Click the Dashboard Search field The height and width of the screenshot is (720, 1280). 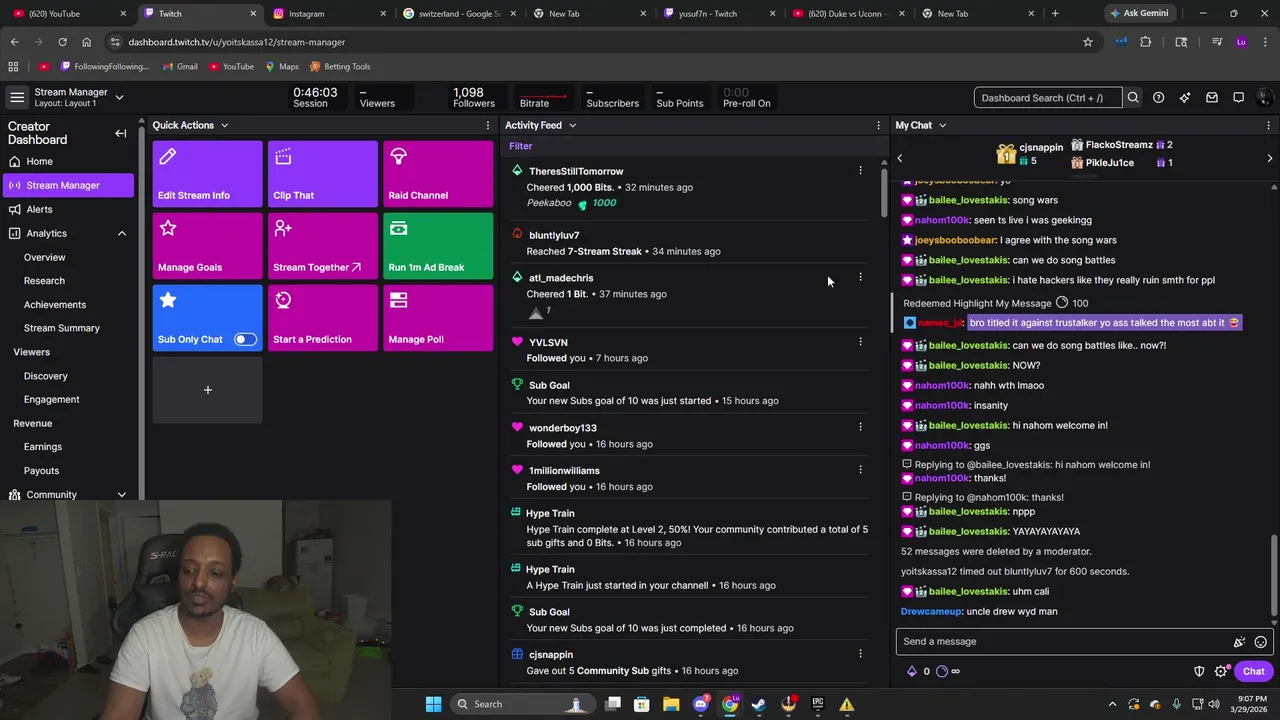coord(1048,98)
